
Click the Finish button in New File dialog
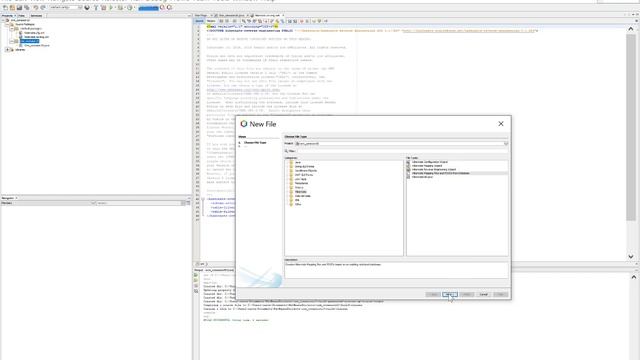[x=467, y=294]
